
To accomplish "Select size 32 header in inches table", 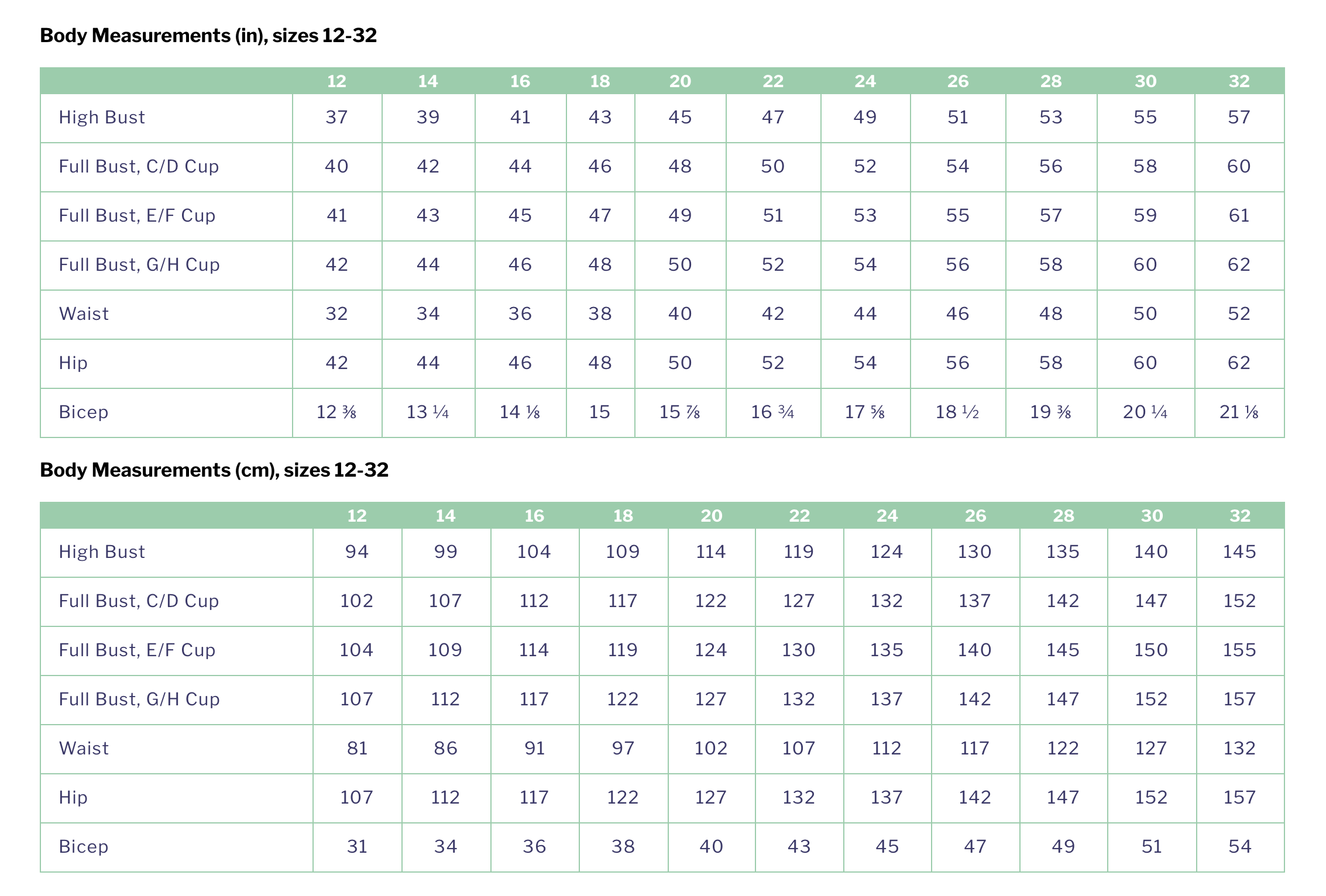I will [x=1239, y=81].
